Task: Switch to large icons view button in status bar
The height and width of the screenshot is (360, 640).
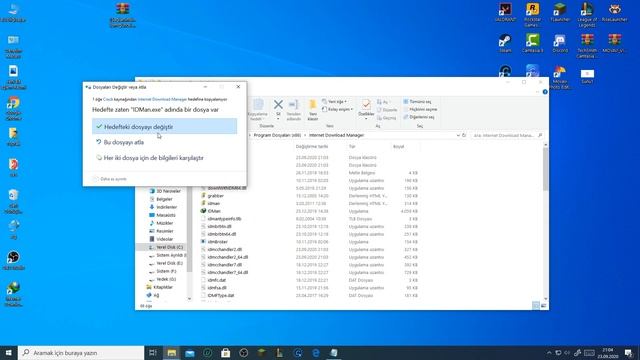Action: [x=543, y=306]
